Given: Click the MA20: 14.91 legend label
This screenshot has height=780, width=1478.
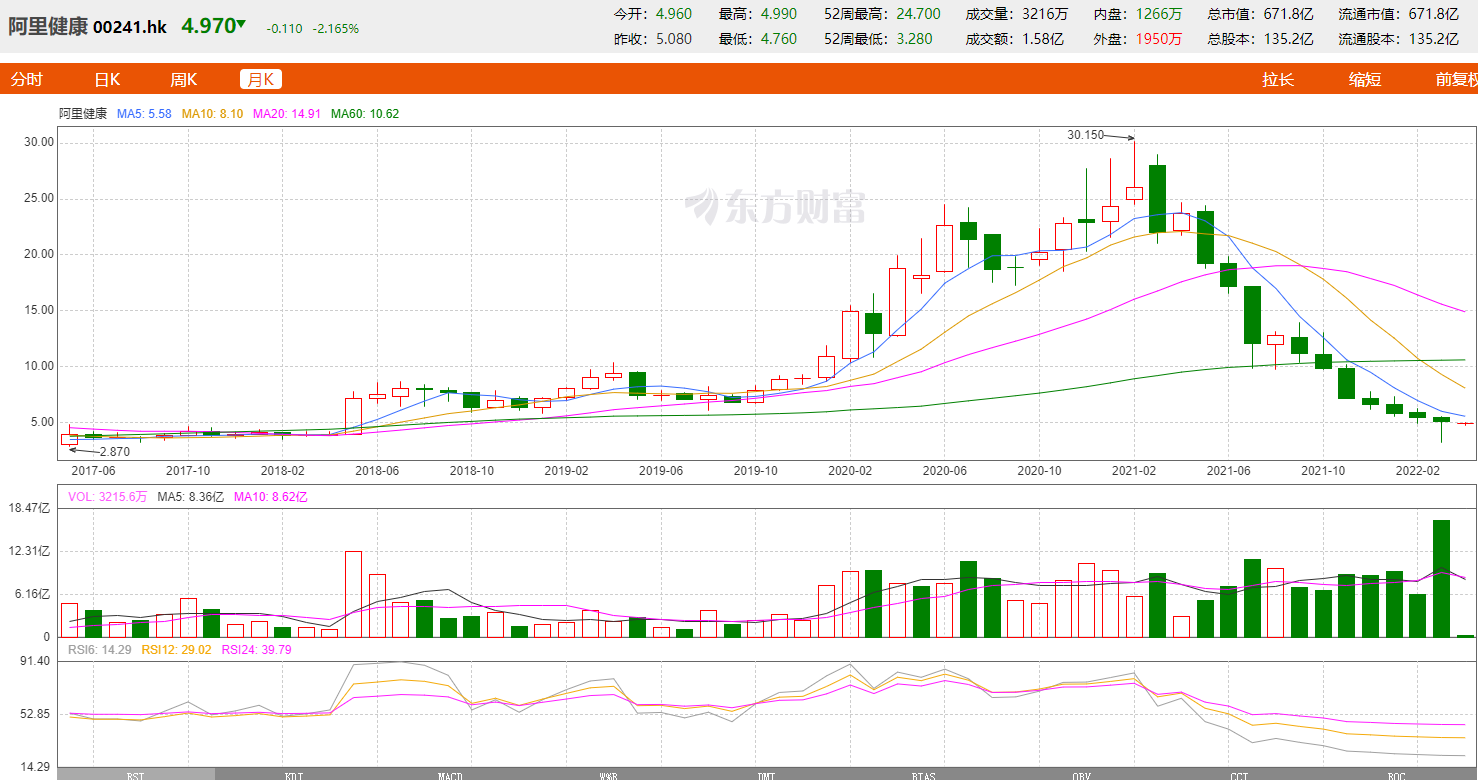Looking at the screenshot, I should tap(287, 114).
